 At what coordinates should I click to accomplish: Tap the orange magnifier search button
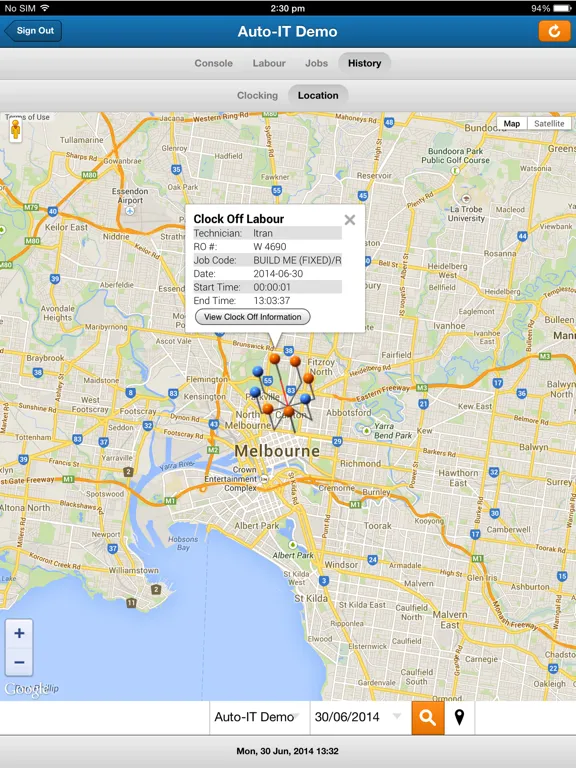pos(428,718)
